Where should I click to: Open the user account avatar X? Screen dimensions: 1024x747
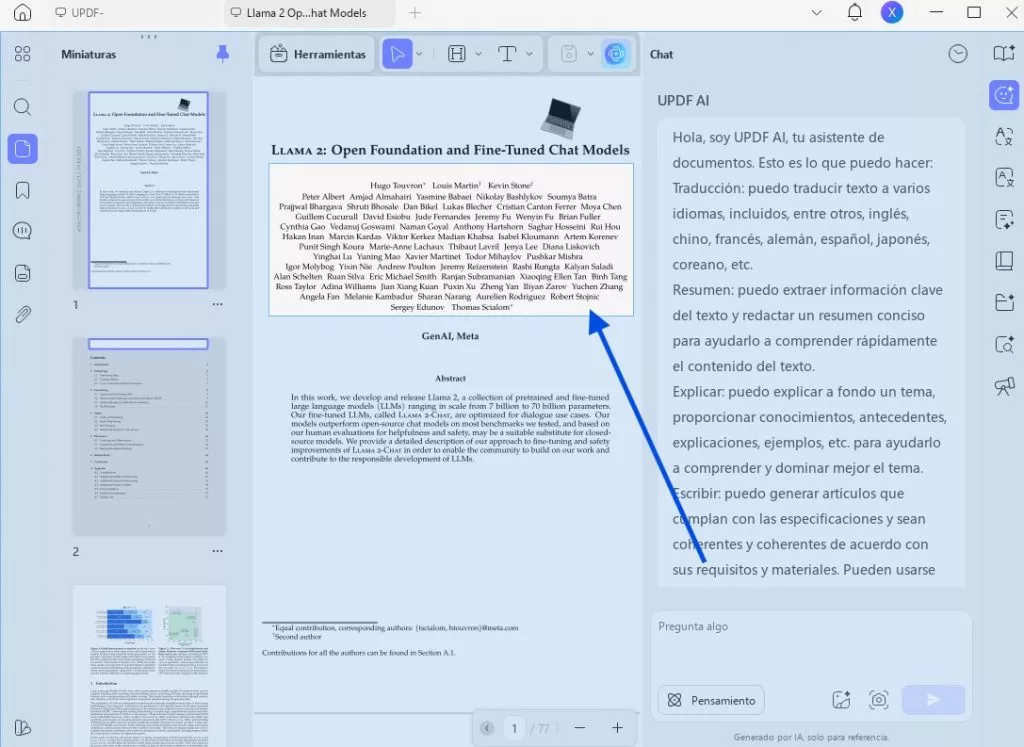point(891,12)
